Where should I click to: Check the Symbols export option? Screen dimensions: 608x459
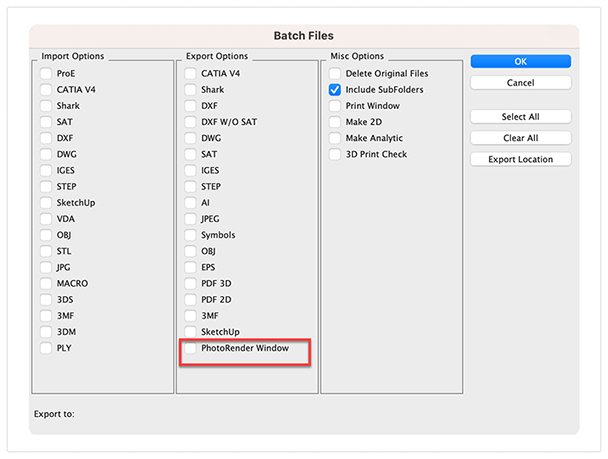point(190,235)
